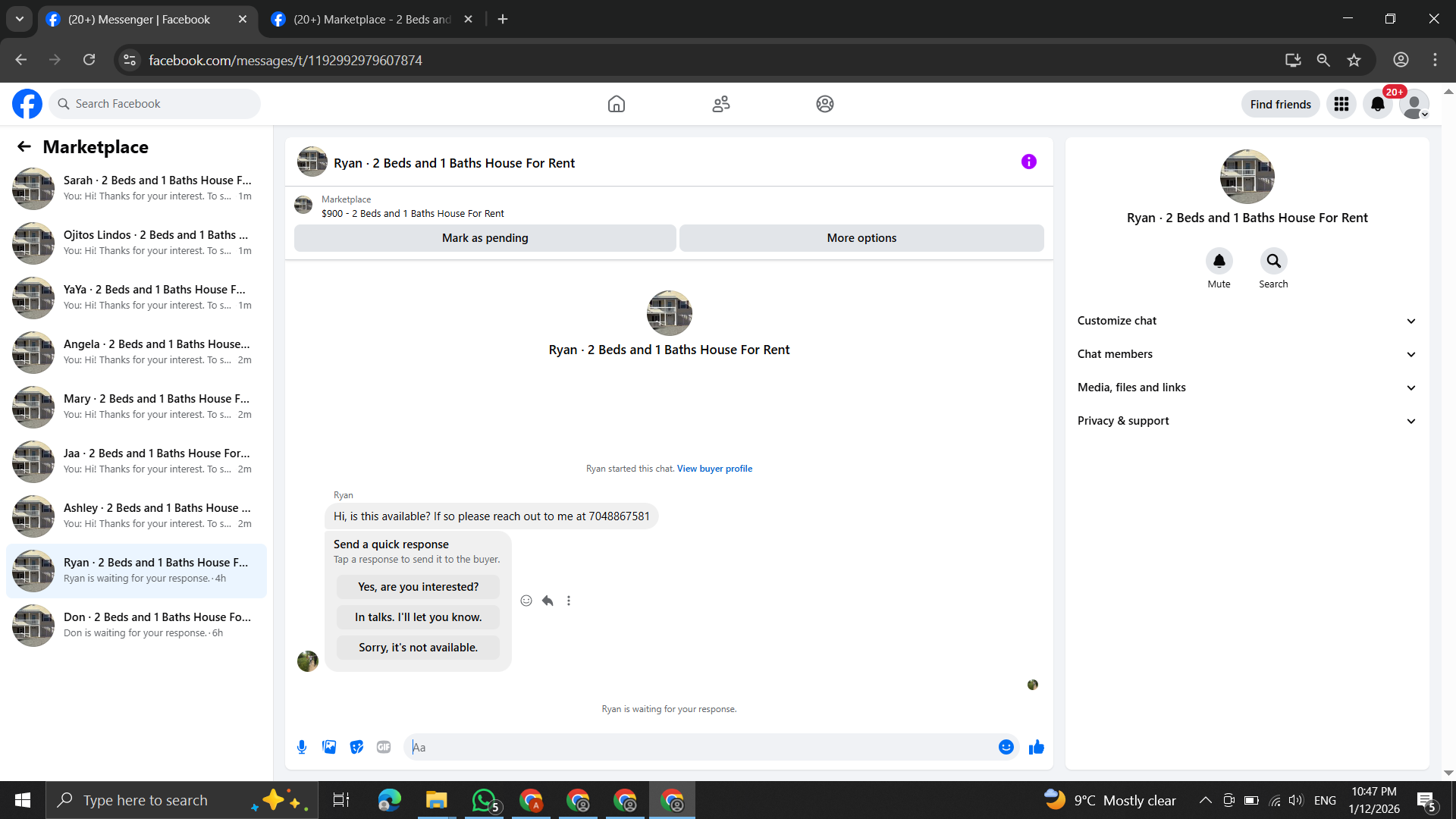Expand the Media, files and links section

pos(1247,388)
